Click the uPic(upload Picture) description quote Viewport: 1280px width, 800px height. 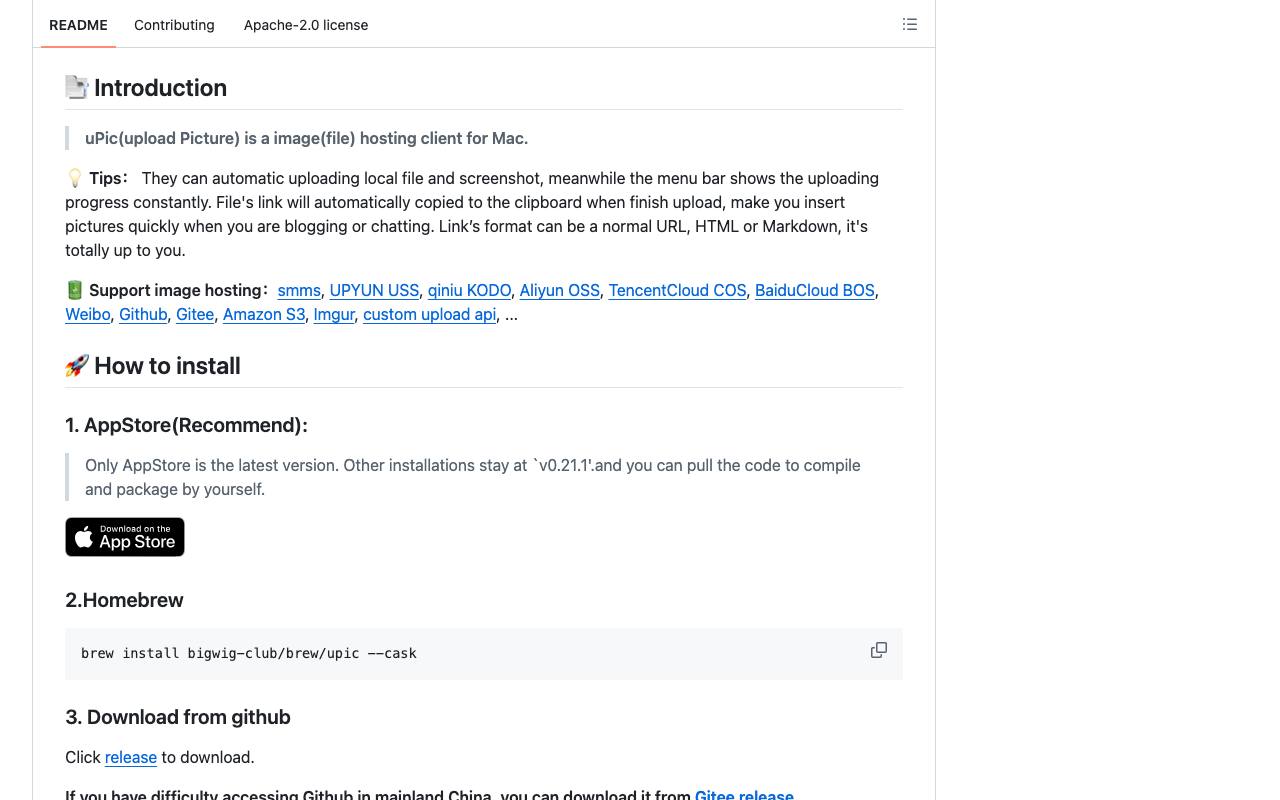[x=306, y=138]
